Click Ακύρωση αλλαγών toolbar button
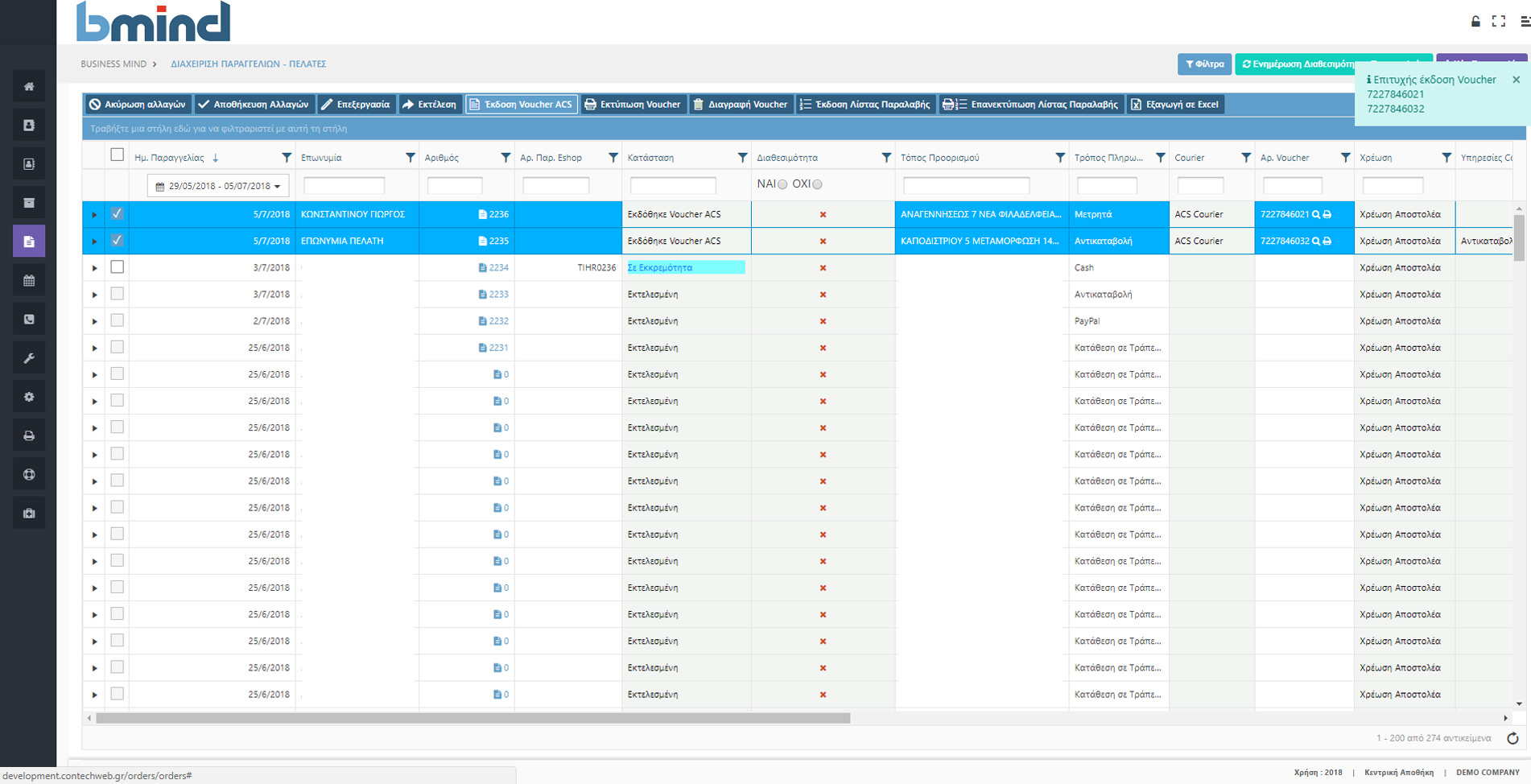 pyautogui.click(x=137, y=105)
